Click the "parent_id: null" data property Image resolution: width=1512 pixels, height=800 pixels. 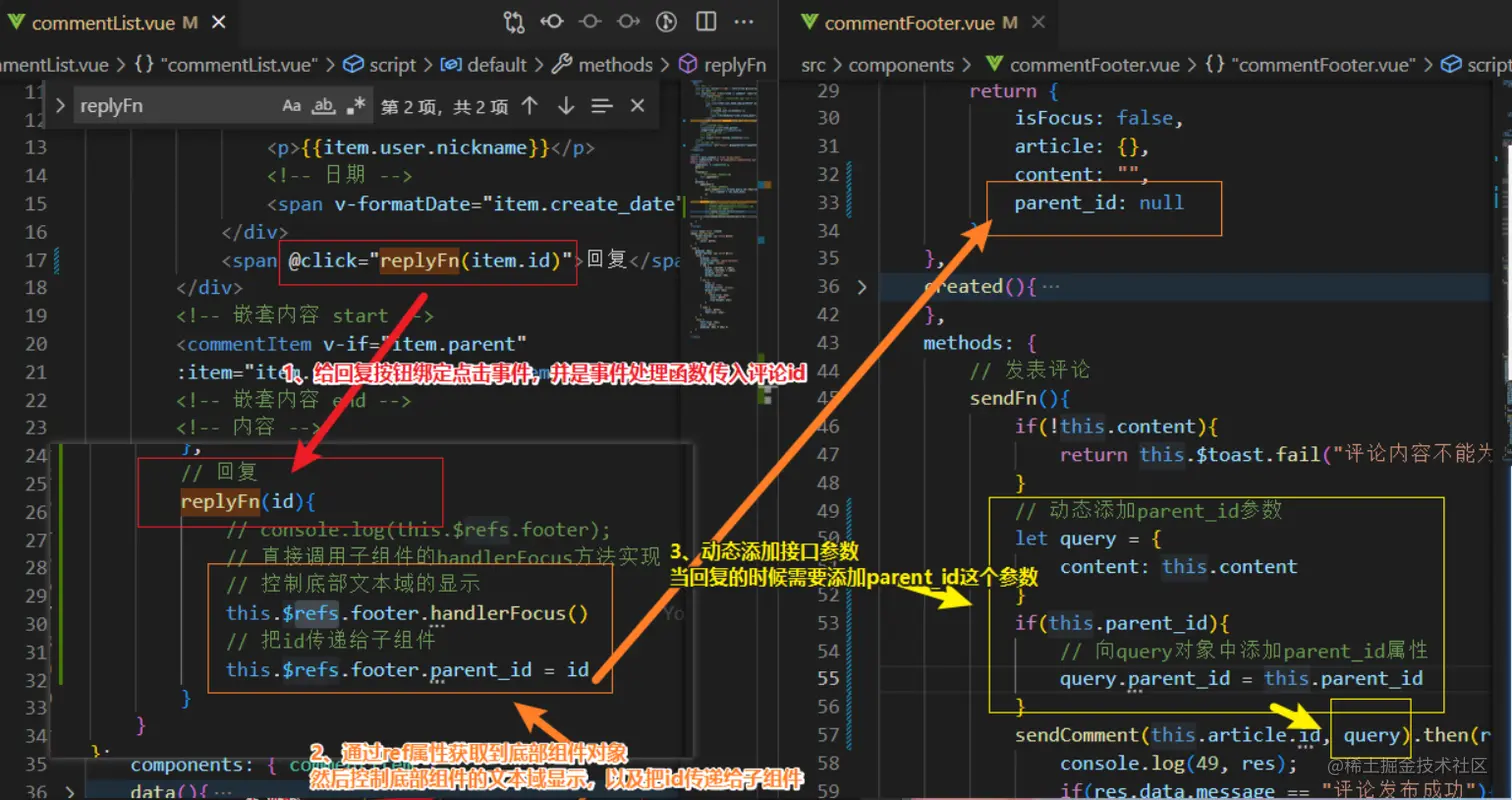1099,202
